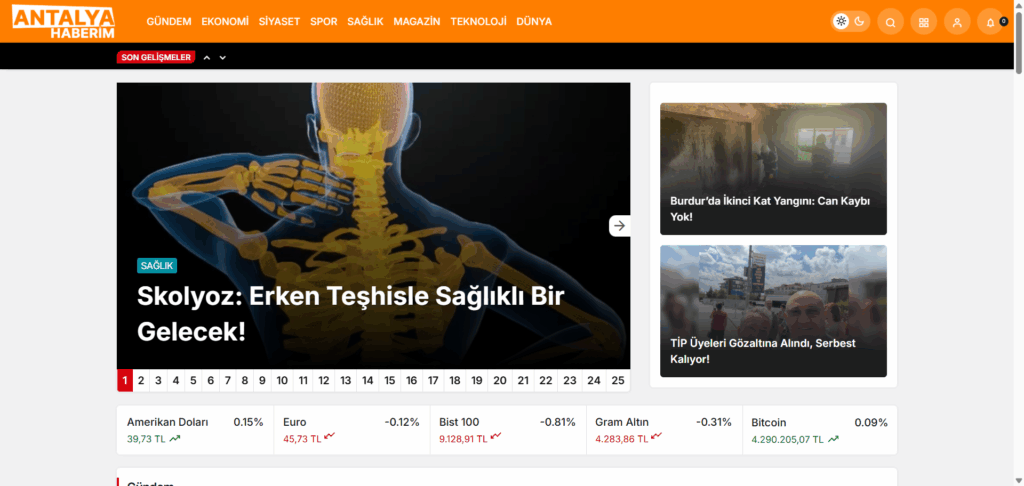Open the notifications bell icon
The image size is (1024, 486).
click(990, 22)
